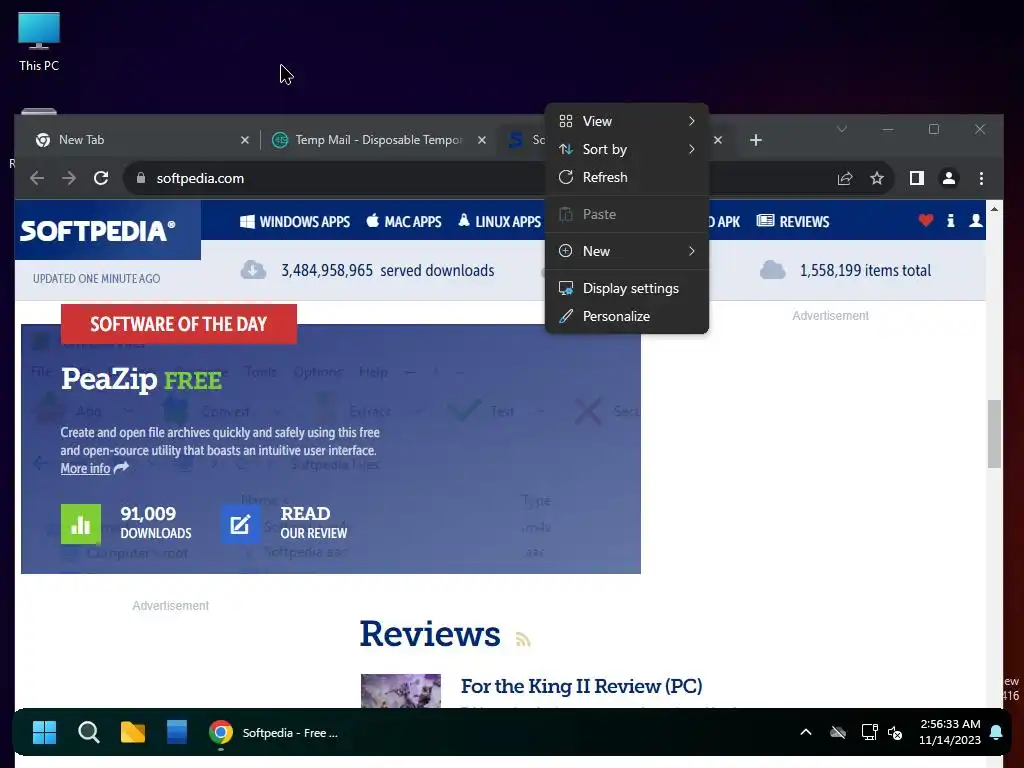This screenshot has height=768, width=1024.
Task: Click scrollbar up arrow on page
Action: coord(994,209)
